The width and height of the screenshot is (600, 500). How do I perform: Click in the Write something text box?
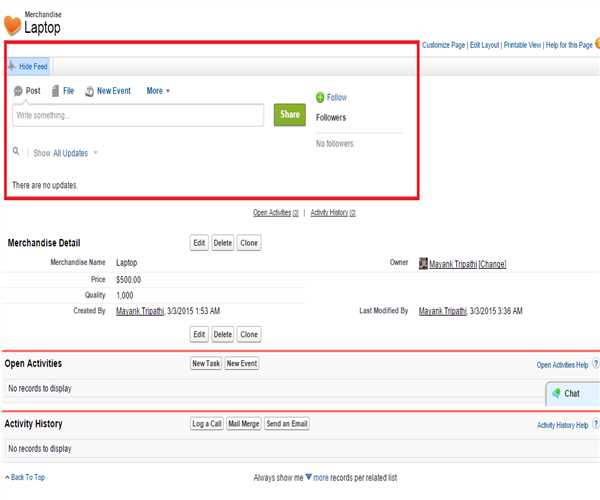pos(137,115)
